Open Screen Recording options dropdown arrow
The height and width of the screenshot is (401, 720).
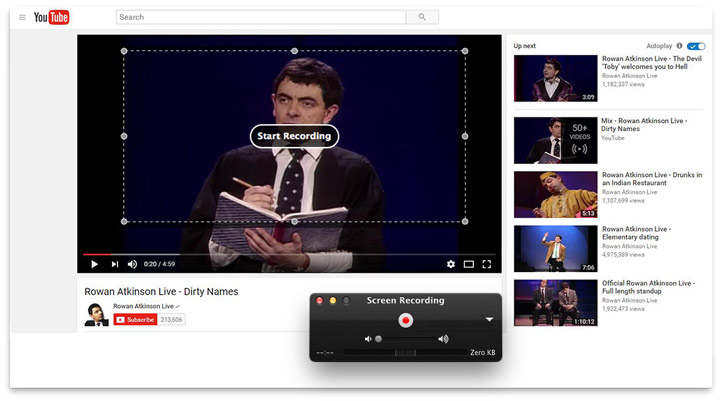[489, 319]
